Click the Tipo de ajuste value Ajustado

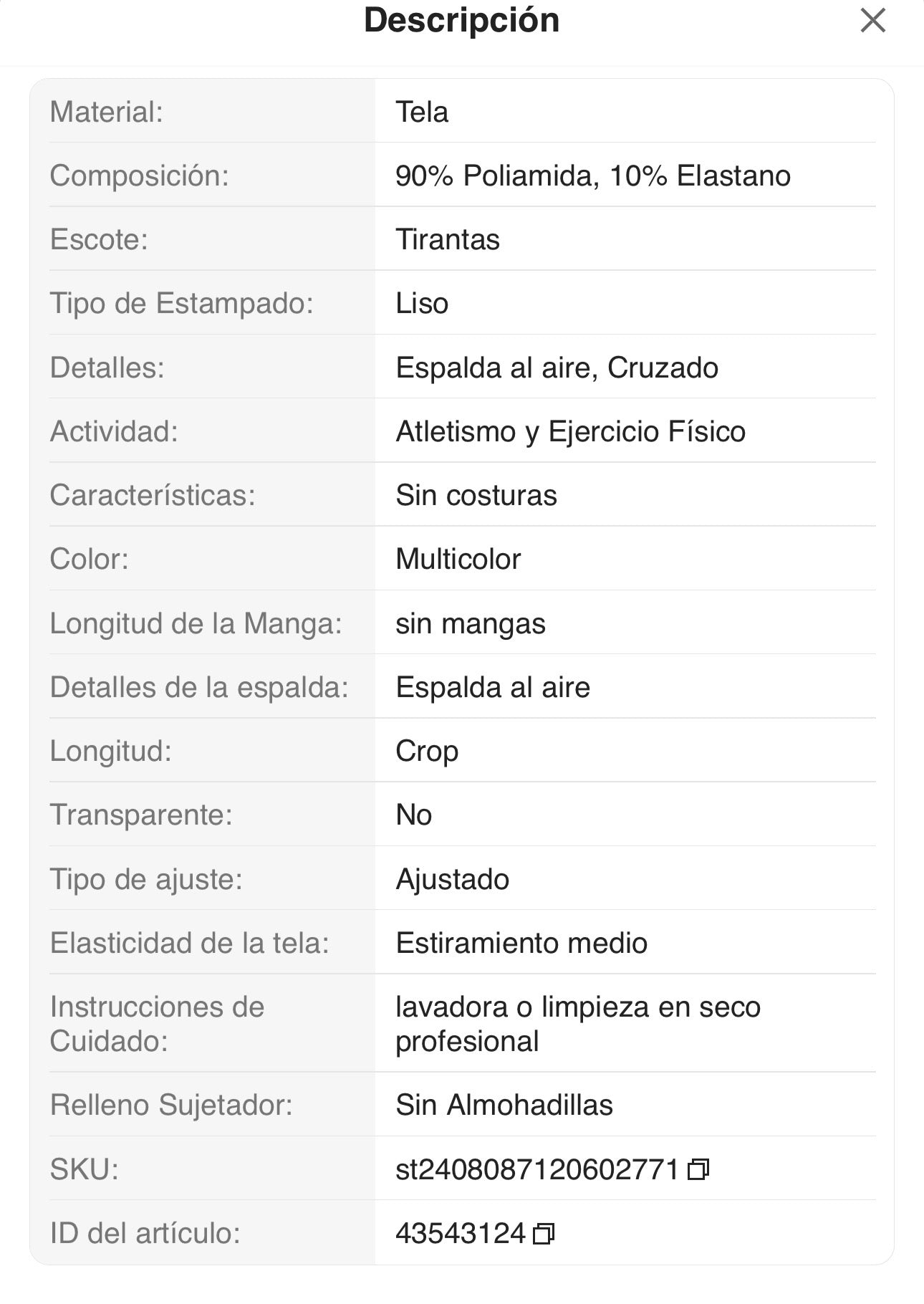pyautogui.click(x=452, y=880)
